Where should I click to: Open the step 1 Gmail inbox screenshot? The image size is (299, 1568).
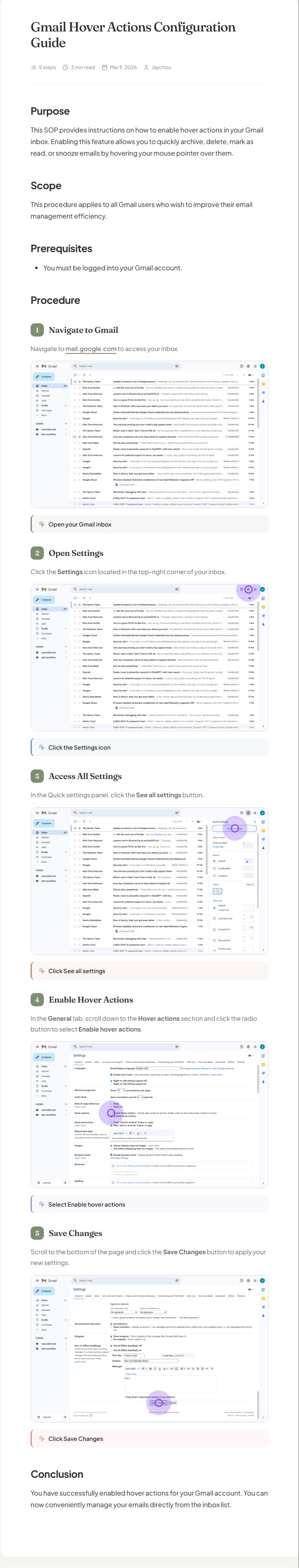coord(150,434)
